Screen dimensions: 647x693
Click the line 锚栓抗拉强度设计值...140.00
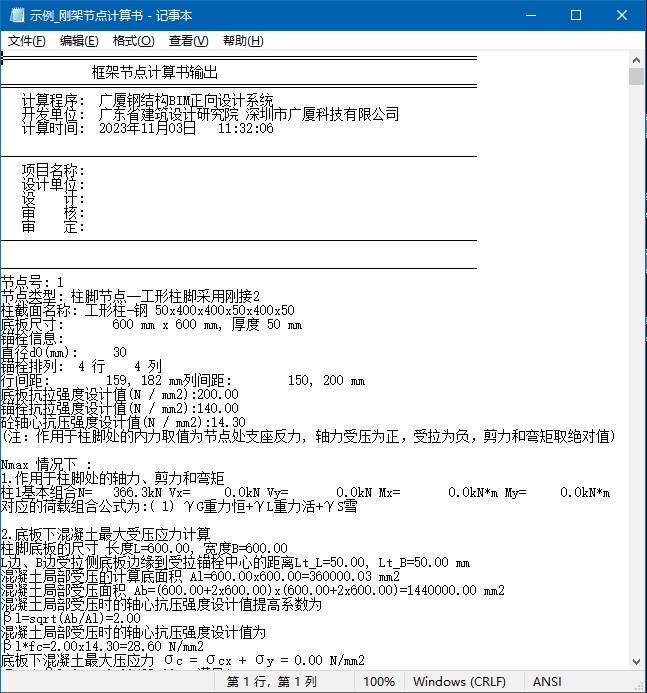(120, 408)
